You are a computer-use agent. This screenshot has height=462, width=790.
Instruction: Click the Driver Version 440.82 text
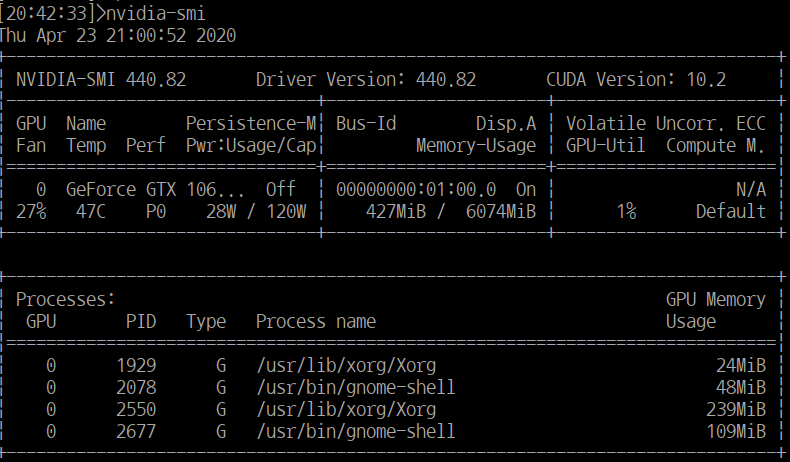pos(366,79)
